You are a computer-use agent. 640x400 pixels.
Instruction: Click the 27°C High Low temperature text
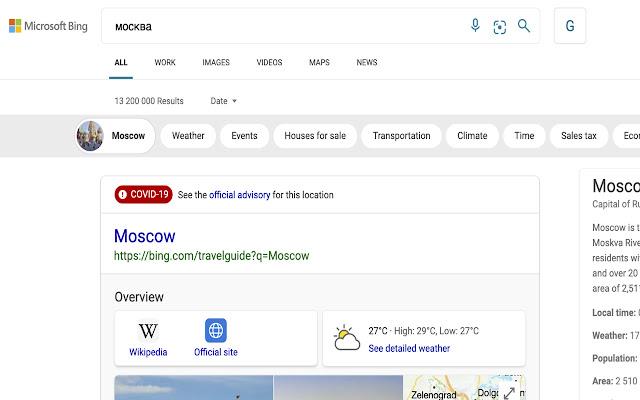[423, 331]
